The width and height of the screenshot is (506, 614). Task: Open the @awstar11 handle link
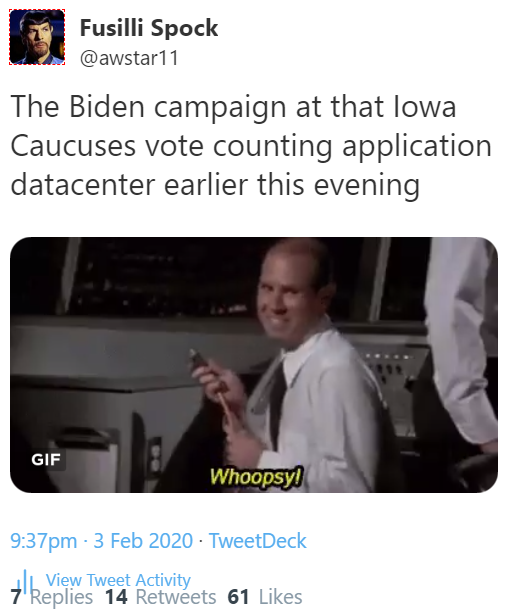(x=129, y=58)
